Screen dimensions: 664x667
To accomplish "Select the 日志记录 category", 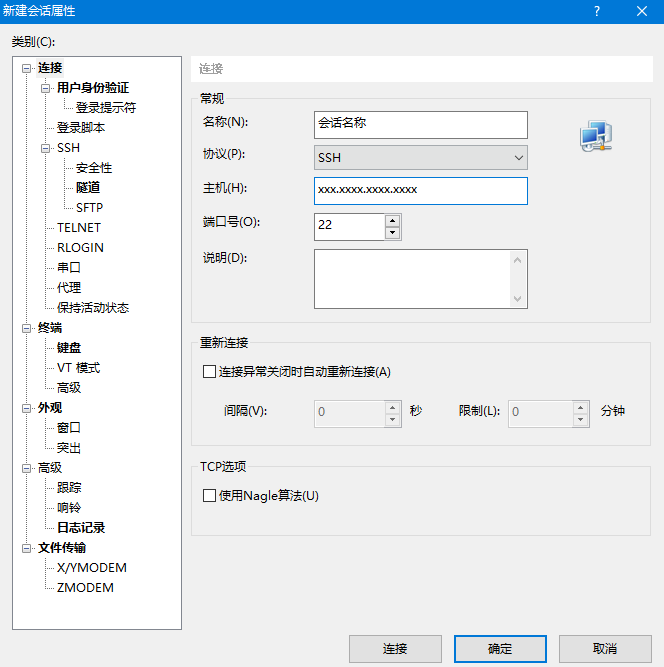I will click(81, 527).
